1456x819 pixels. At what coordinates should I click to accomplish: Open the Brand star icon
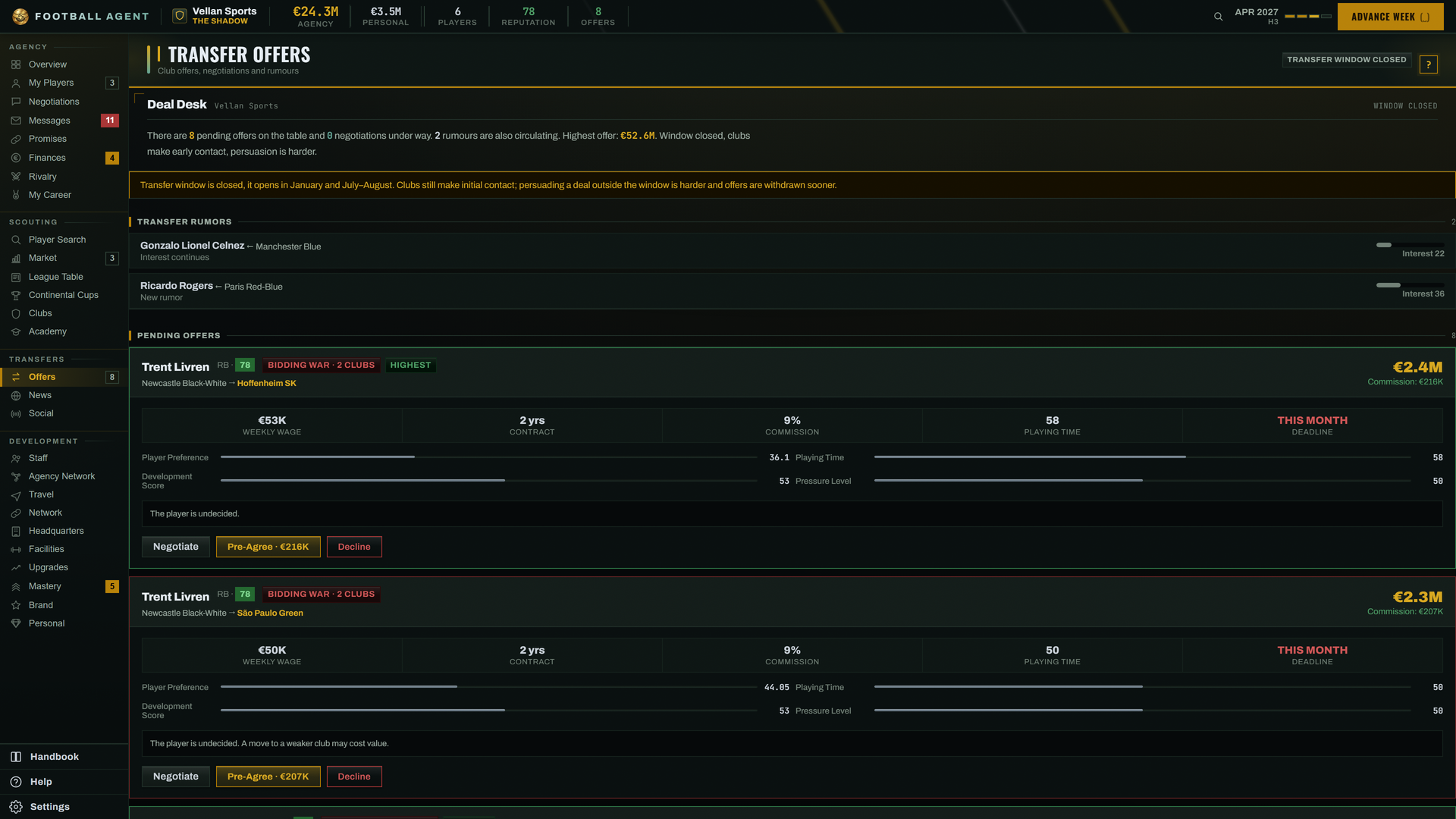pos(16,605)
